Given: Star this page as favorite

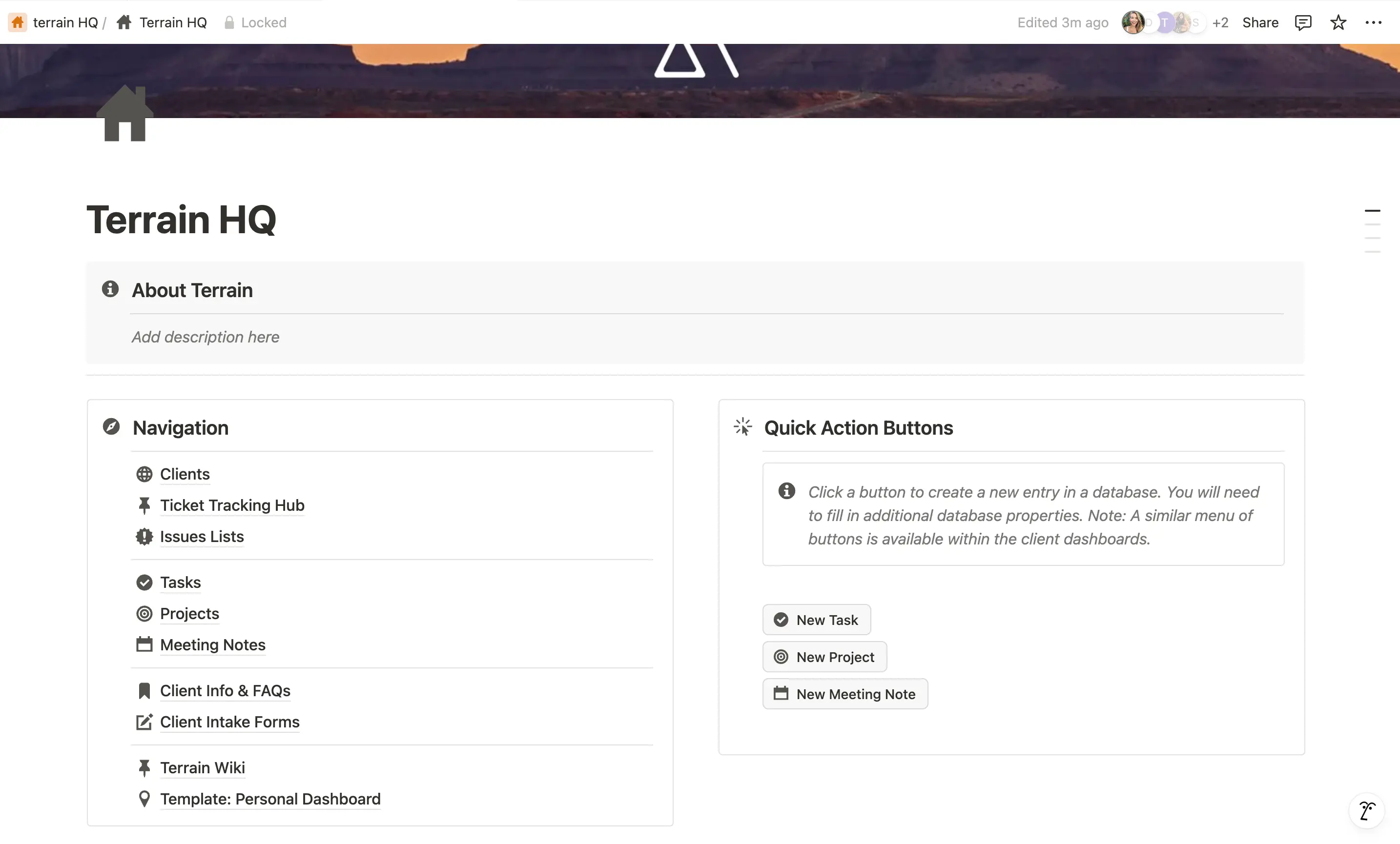Looking at the screenshot, I should point(1338,23).
